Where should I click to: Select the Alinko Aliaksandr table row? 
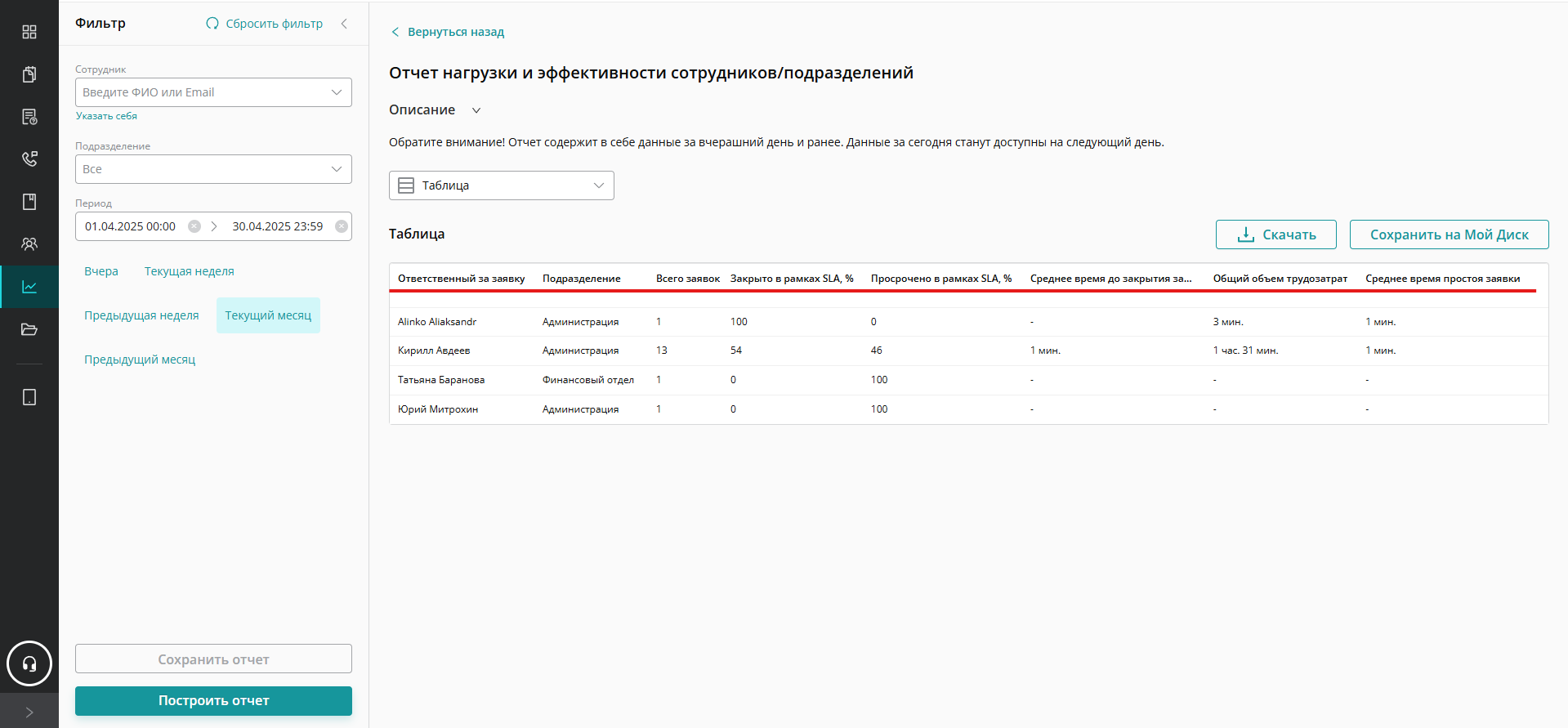969,322
